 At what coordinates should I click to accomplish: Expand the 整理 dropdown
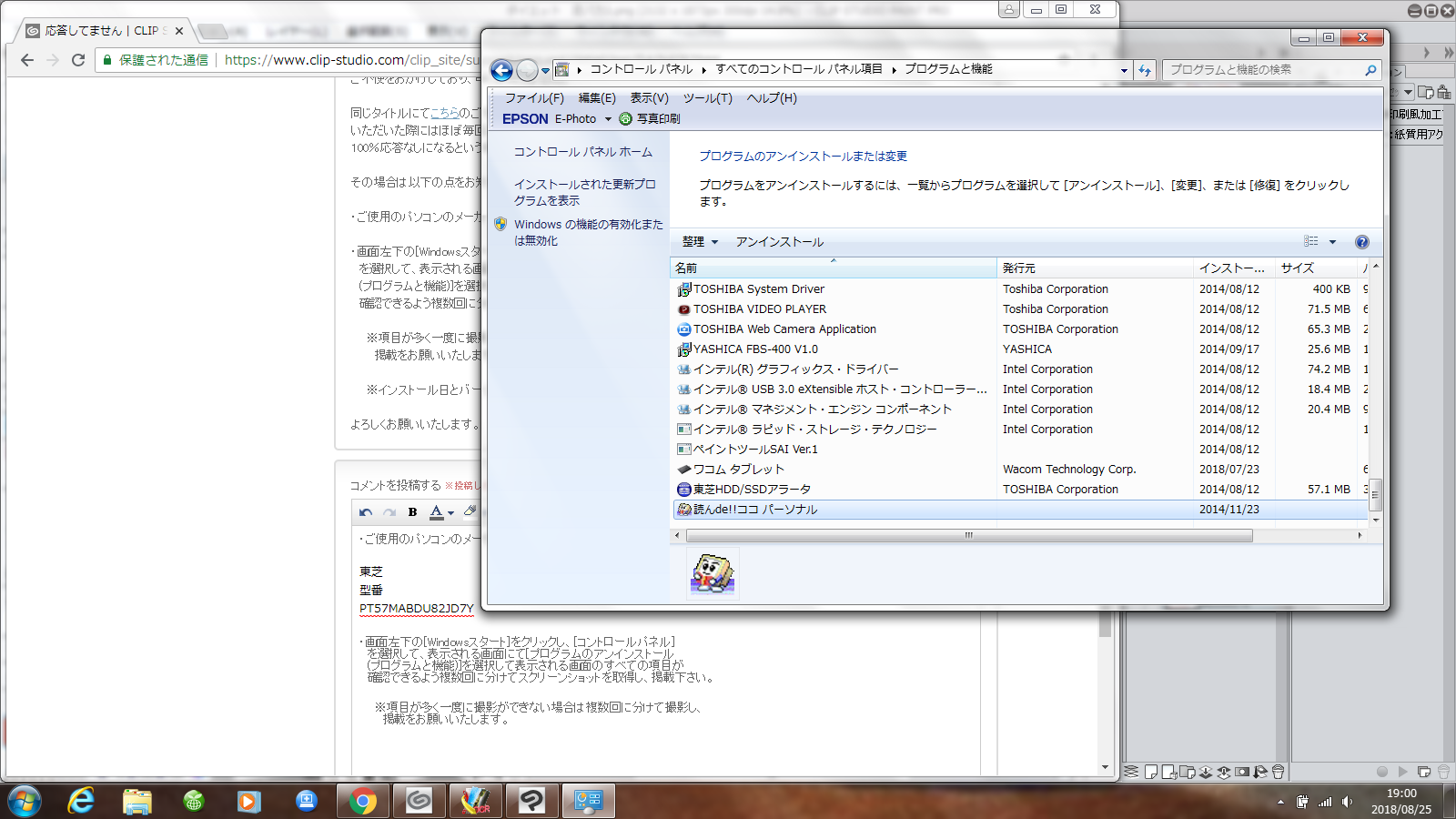pyautogui.click(x=700, y=242)
